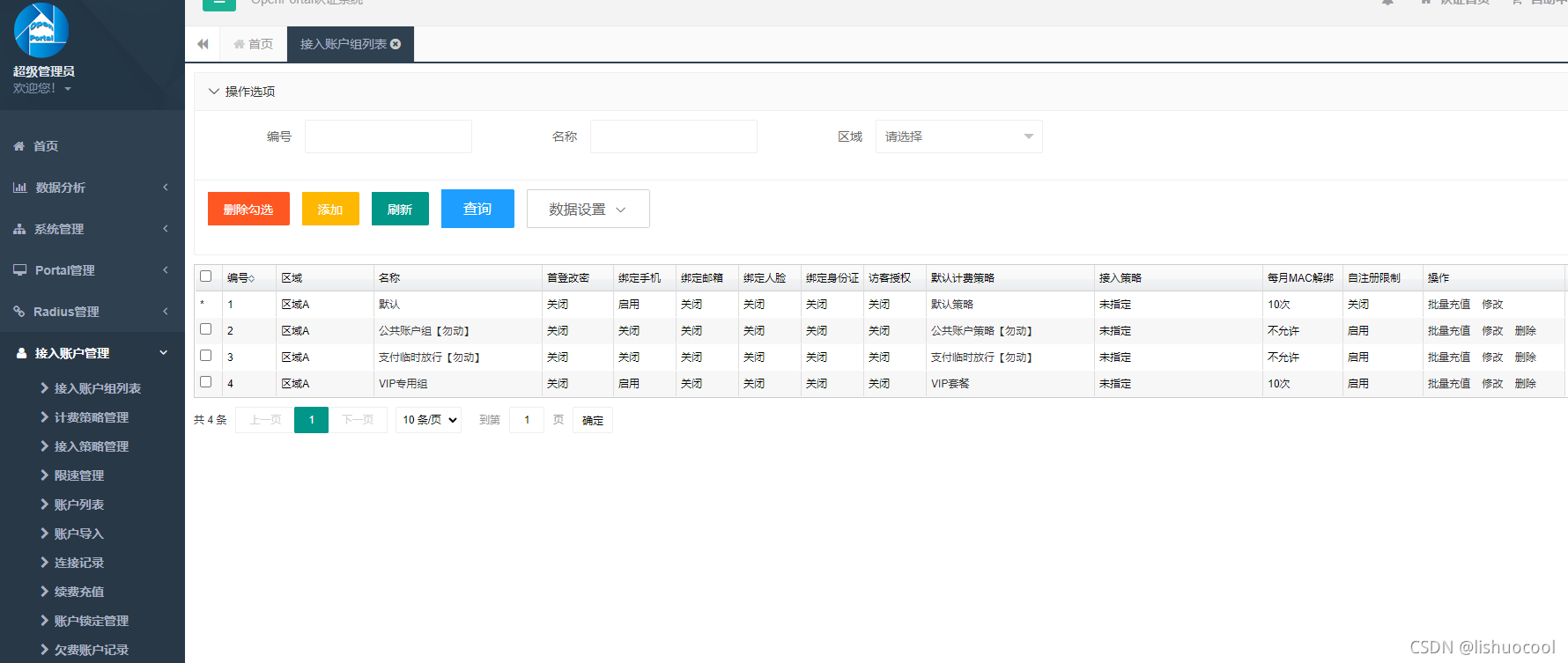
Task: Click 修改 for the 默认 row
Action: 1492,305
